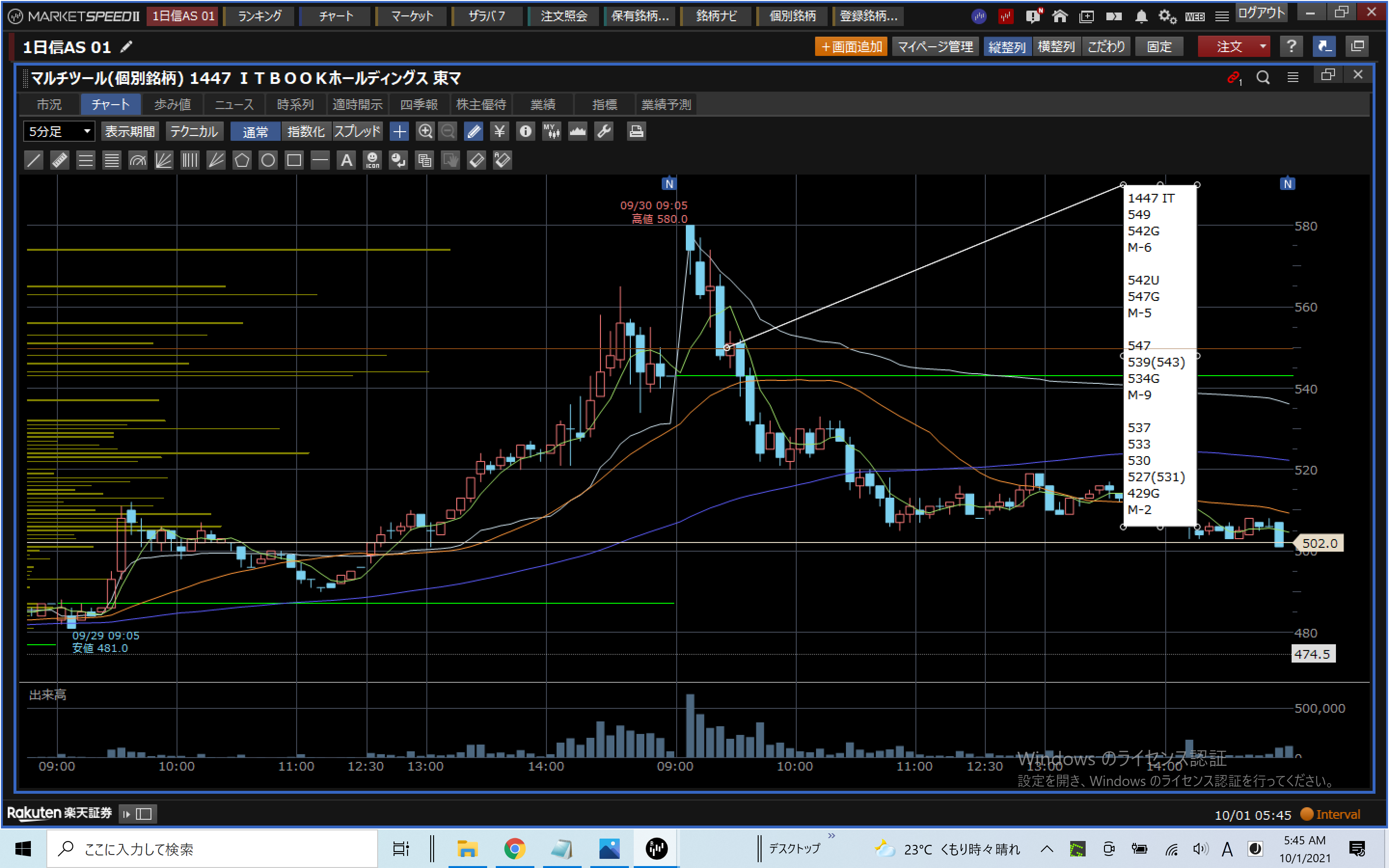Image resolution: width=1389 pixels, height=868 pixels.
Task: Toggle the crosshair plus cursor button
Action: click(x=399, y=132)
